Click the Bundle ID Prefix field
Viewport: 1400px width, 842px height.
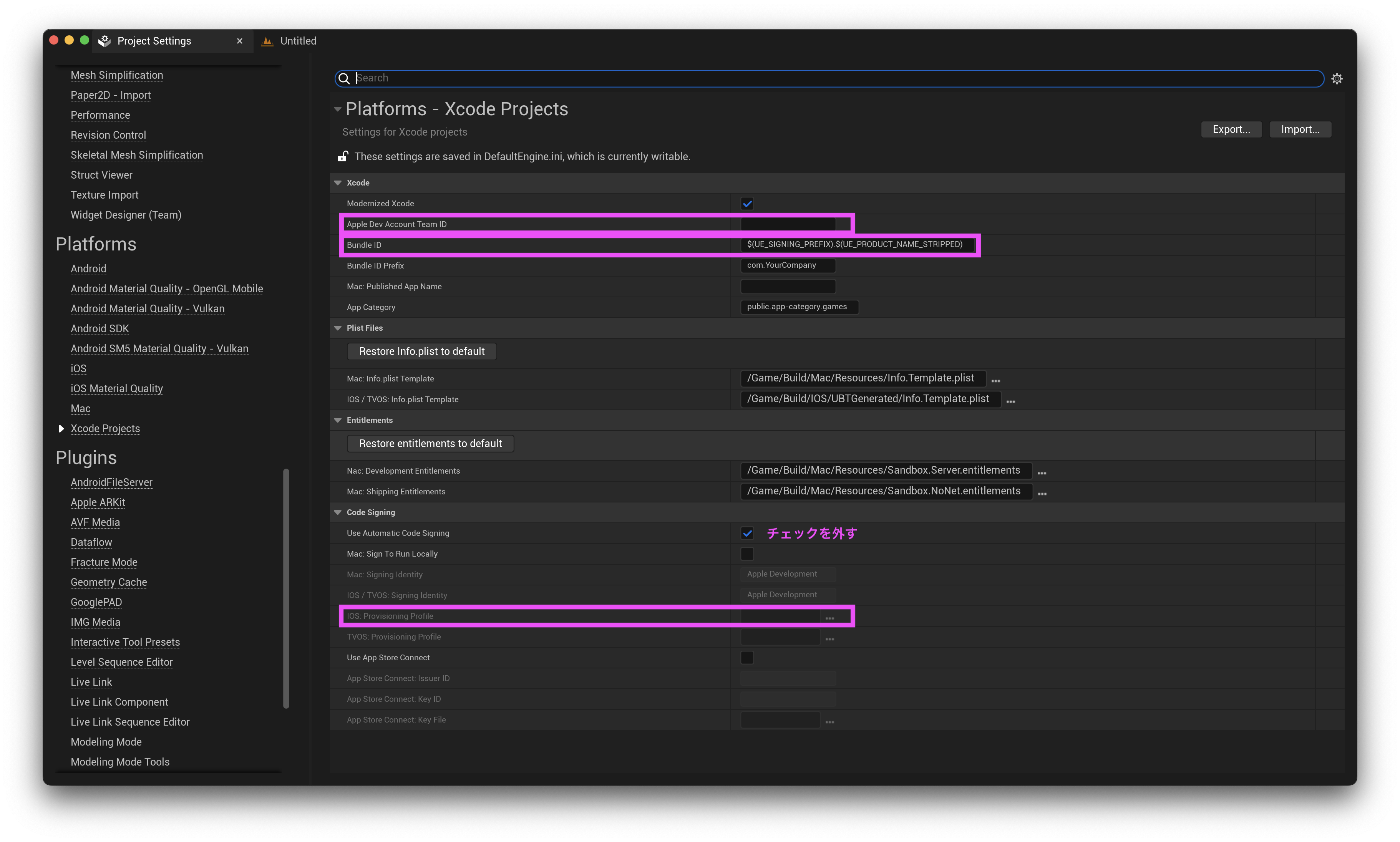[x=788, y=265]
